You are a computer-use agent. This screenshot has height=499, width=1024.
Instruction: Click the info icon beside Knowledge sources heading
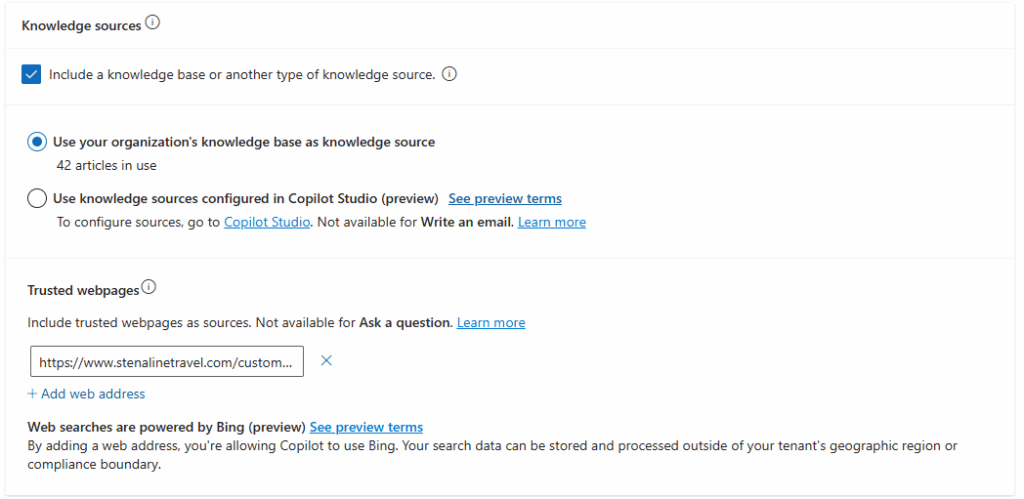pyautogui.click(x=152, y=24)
